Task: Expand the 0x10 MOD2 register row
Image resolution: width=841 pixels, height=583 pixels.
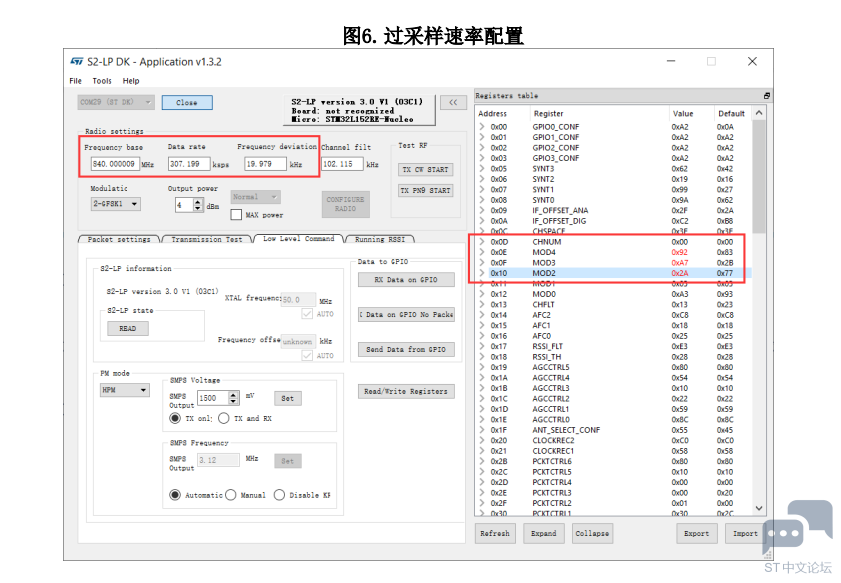Action: tap(482, 273)
